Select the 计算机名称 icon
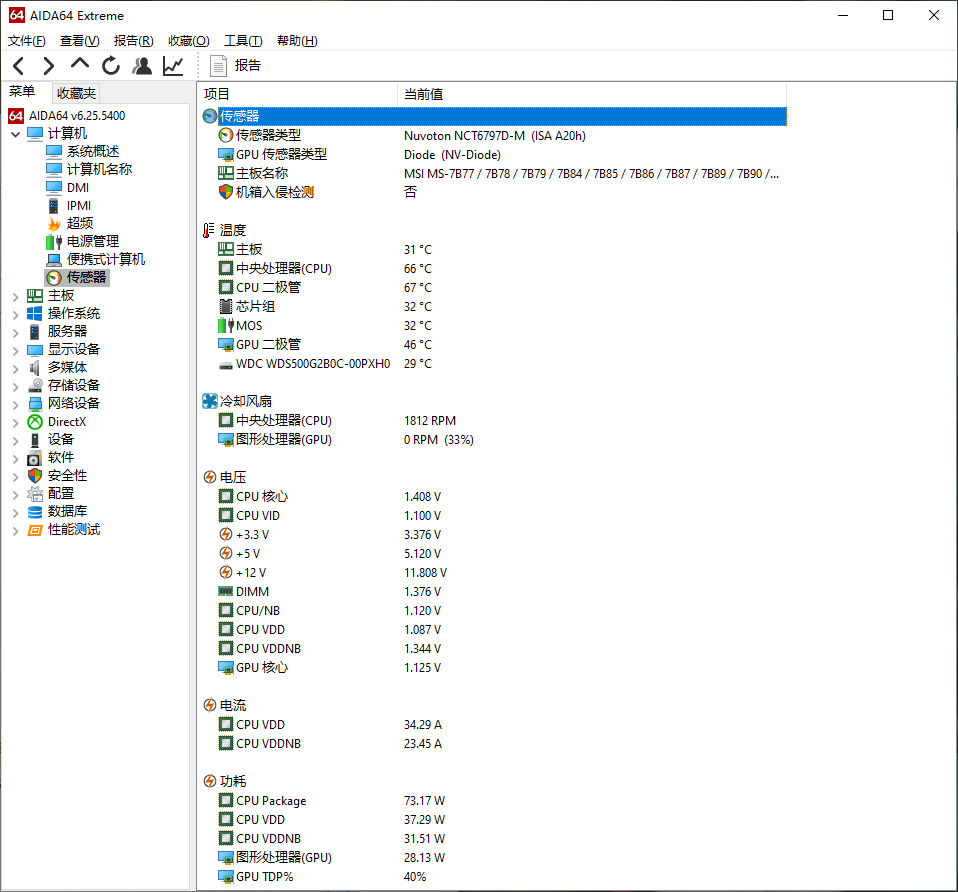Viewport: 958px width, 892px height. (54, 169)
